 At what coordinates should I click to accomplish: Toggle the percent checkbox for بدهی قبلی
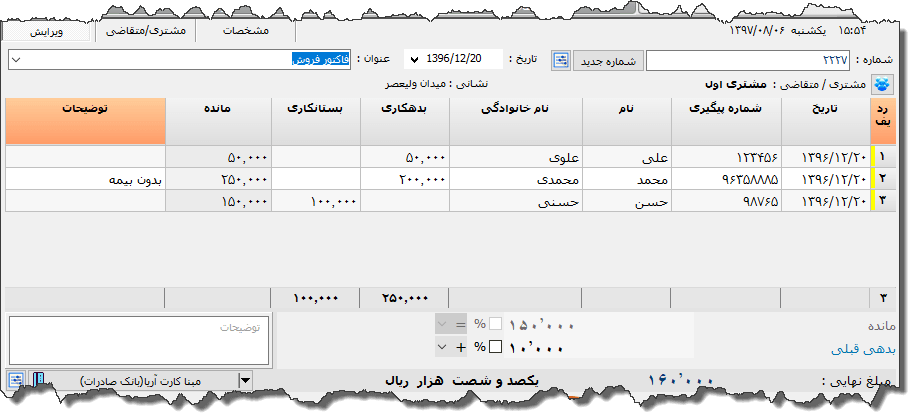tap(496, 348)
